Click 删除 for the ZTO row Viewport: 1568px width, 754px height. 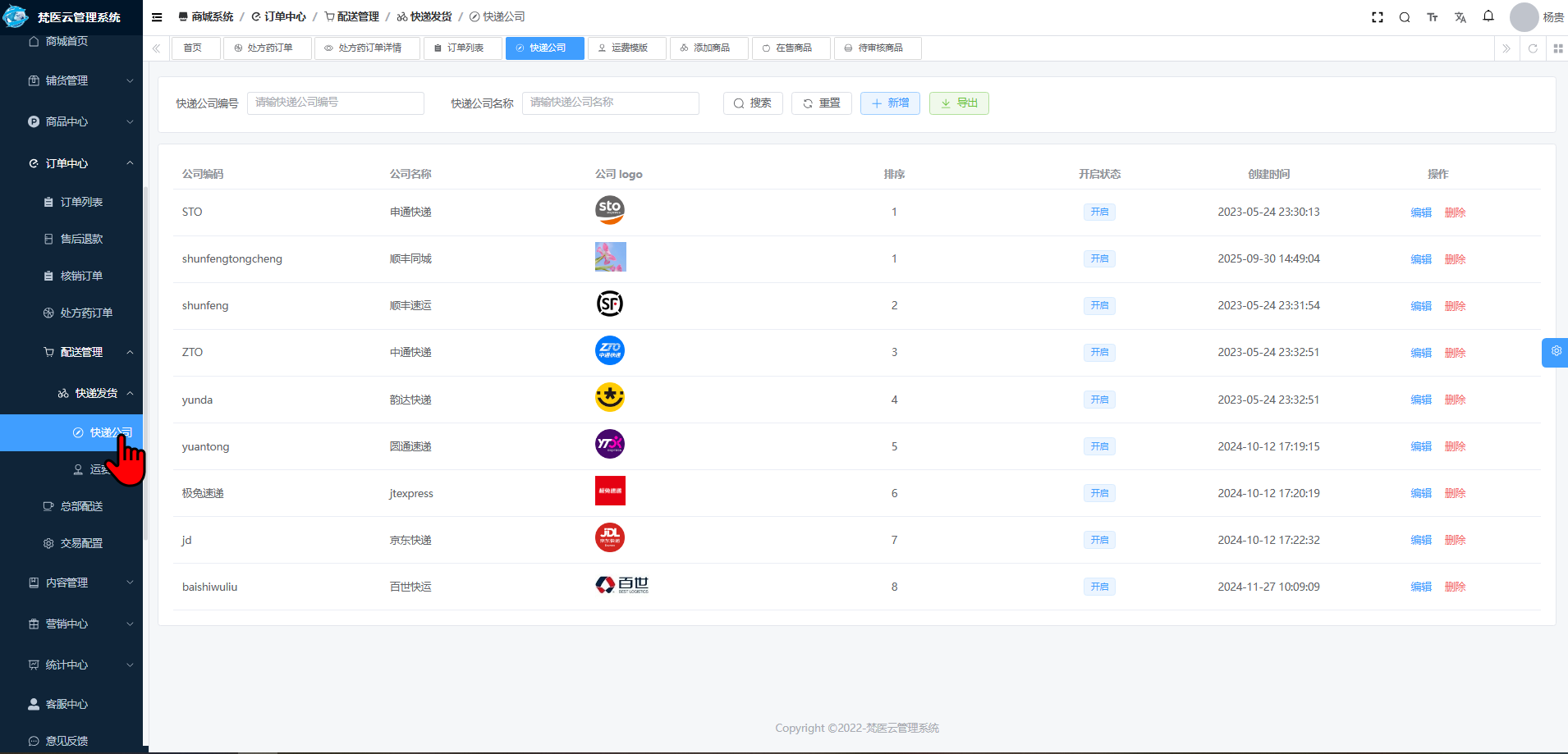click(x=1455, y=353)
